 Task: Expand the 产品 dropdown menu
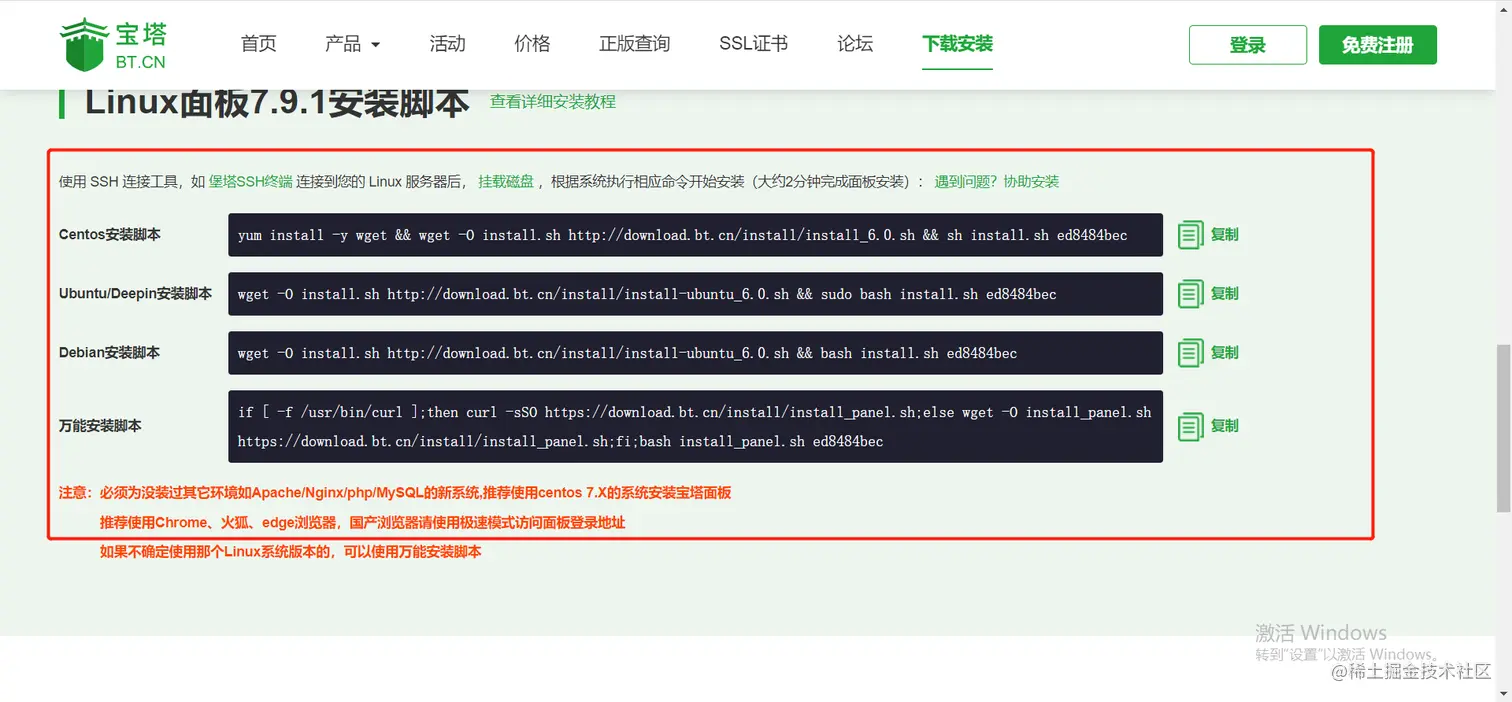pyautogui.click(x=353, y=44)
